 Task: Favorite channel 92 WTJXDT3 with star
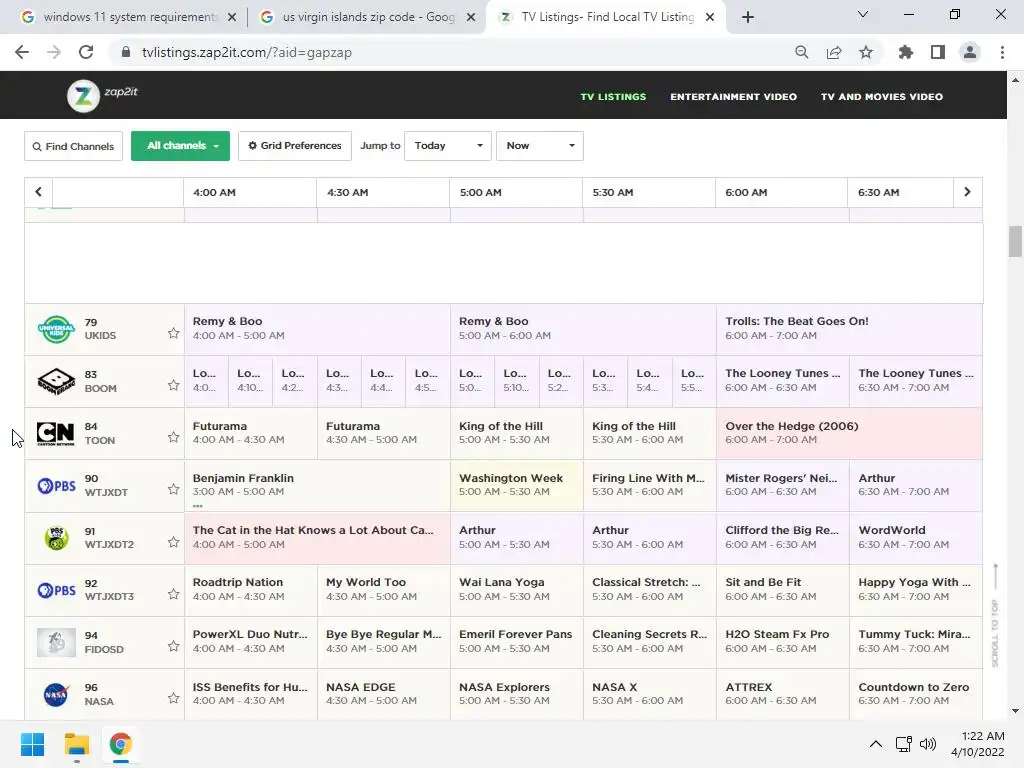tap(173, 594)
